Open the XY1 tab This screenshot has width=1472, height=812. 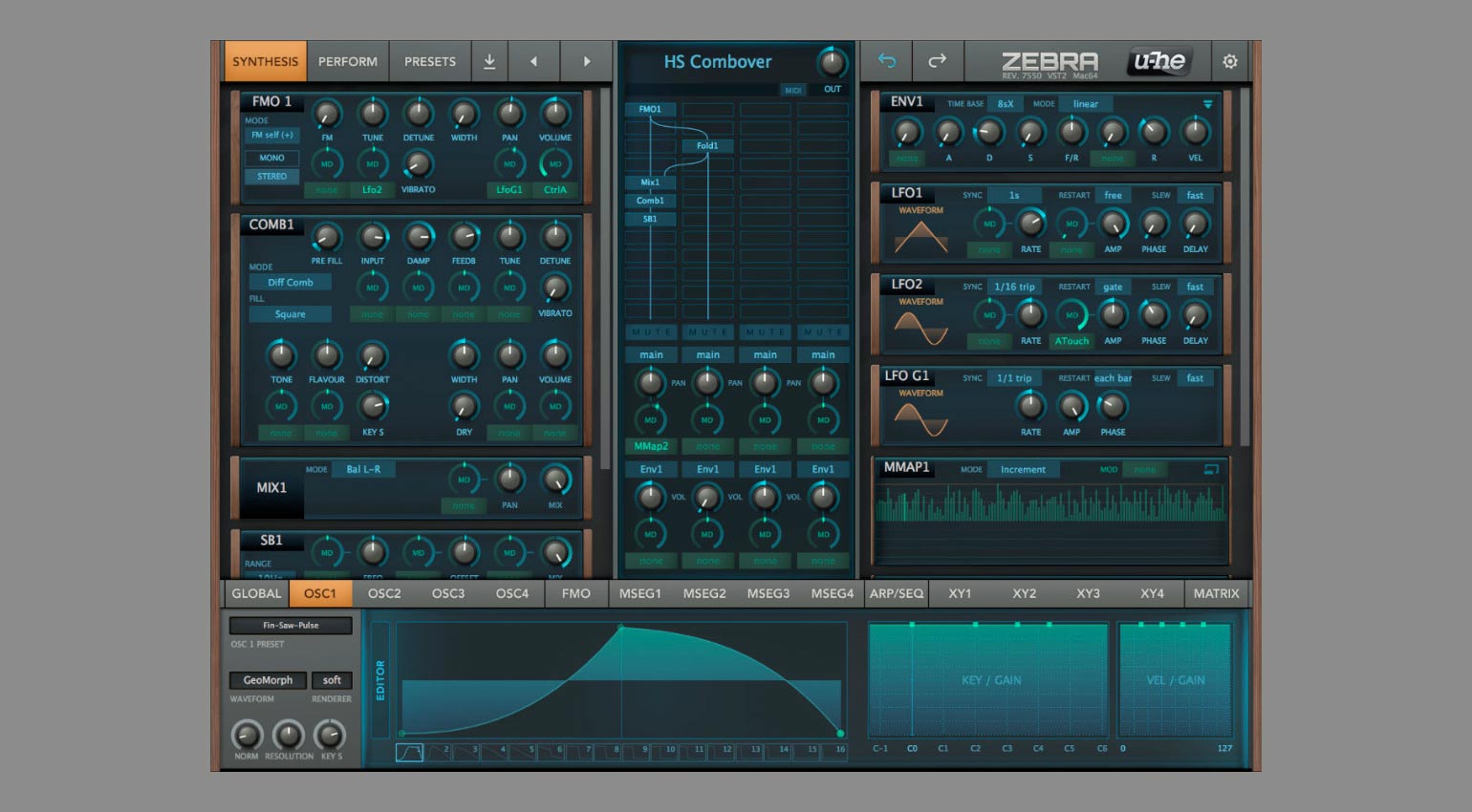(x=960, y=593)
